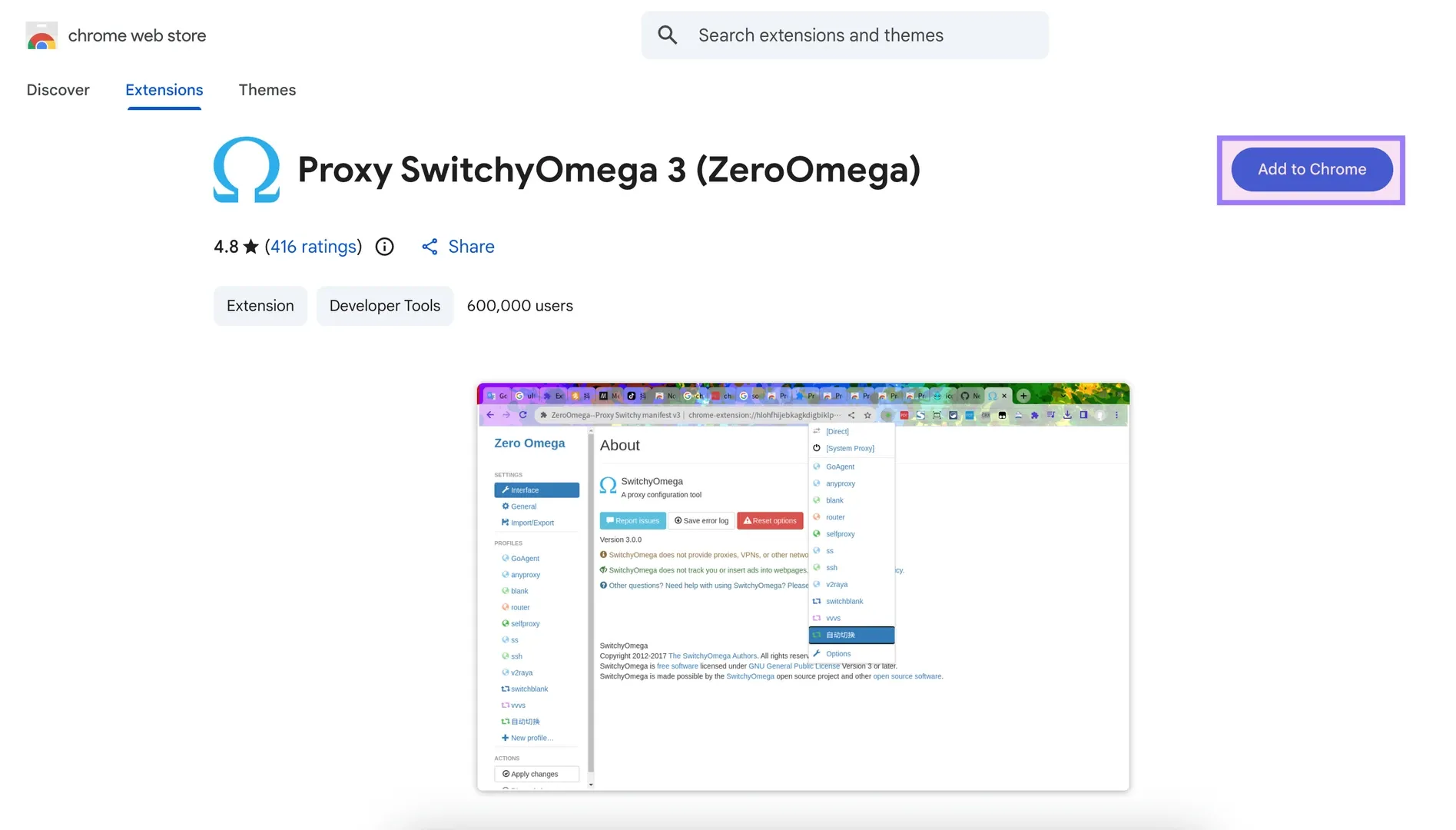Screen dimensions: 1456x830
Task: Click the search magnifier icon
Action: pyautogui.click(x=668, y=35)
